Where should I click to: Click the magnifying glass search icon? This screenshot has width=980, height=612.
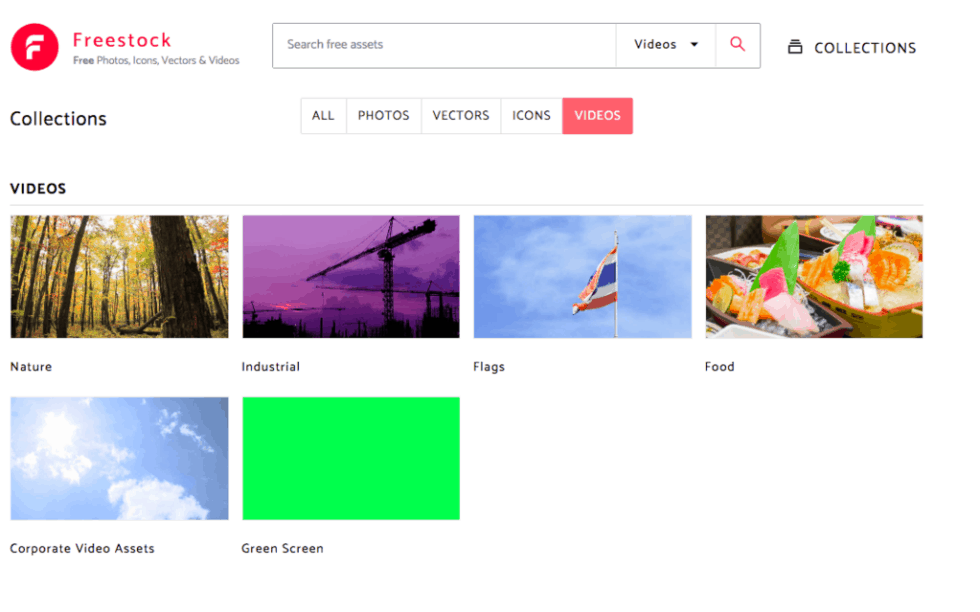coord(737,45)
